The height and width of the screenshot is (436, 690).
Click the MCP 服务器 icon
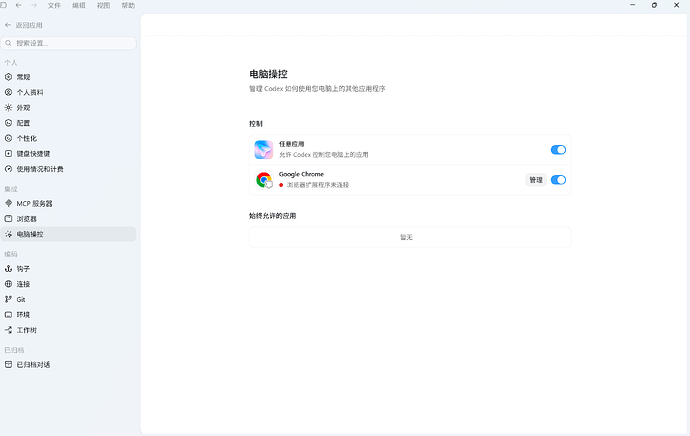8,203
